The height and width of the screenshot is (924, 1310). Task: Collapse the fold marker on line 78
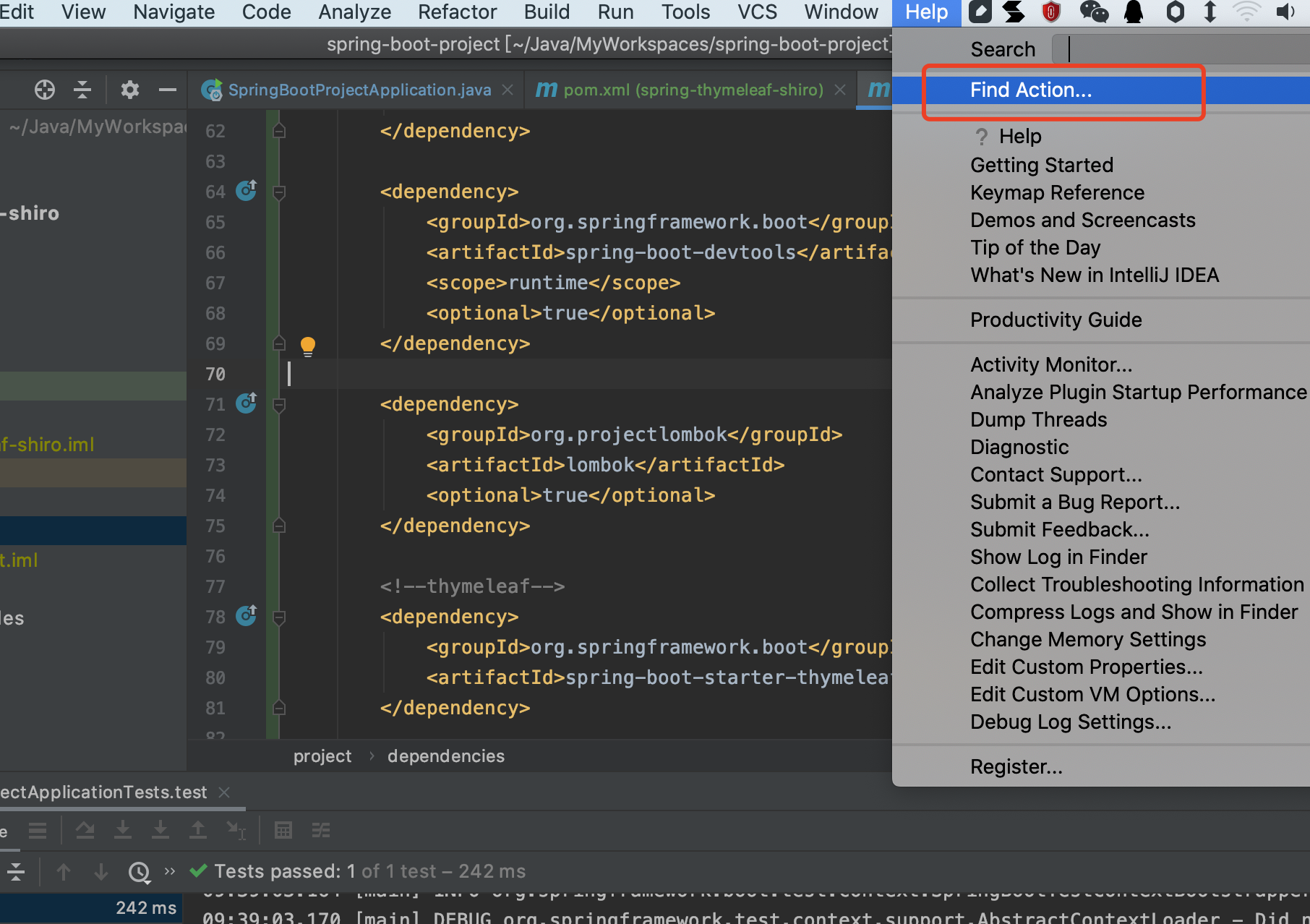click(279, 617)
